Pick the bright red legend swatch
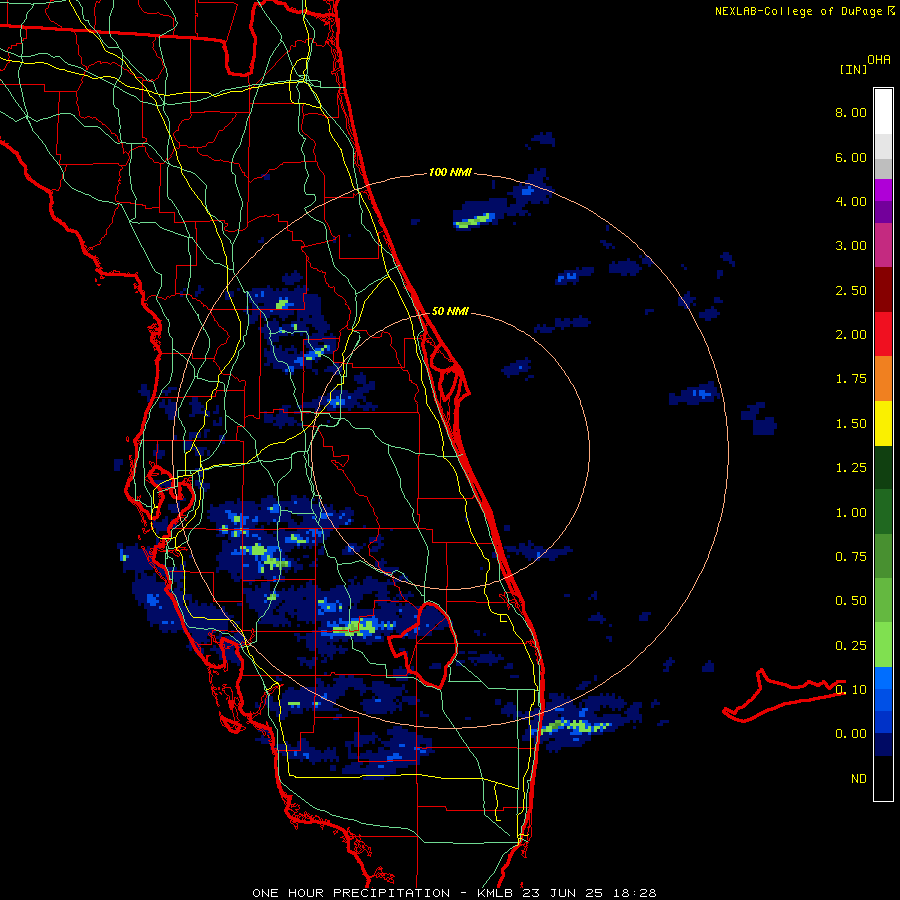The height and width of the screenshot is (900, 900). 883,334
